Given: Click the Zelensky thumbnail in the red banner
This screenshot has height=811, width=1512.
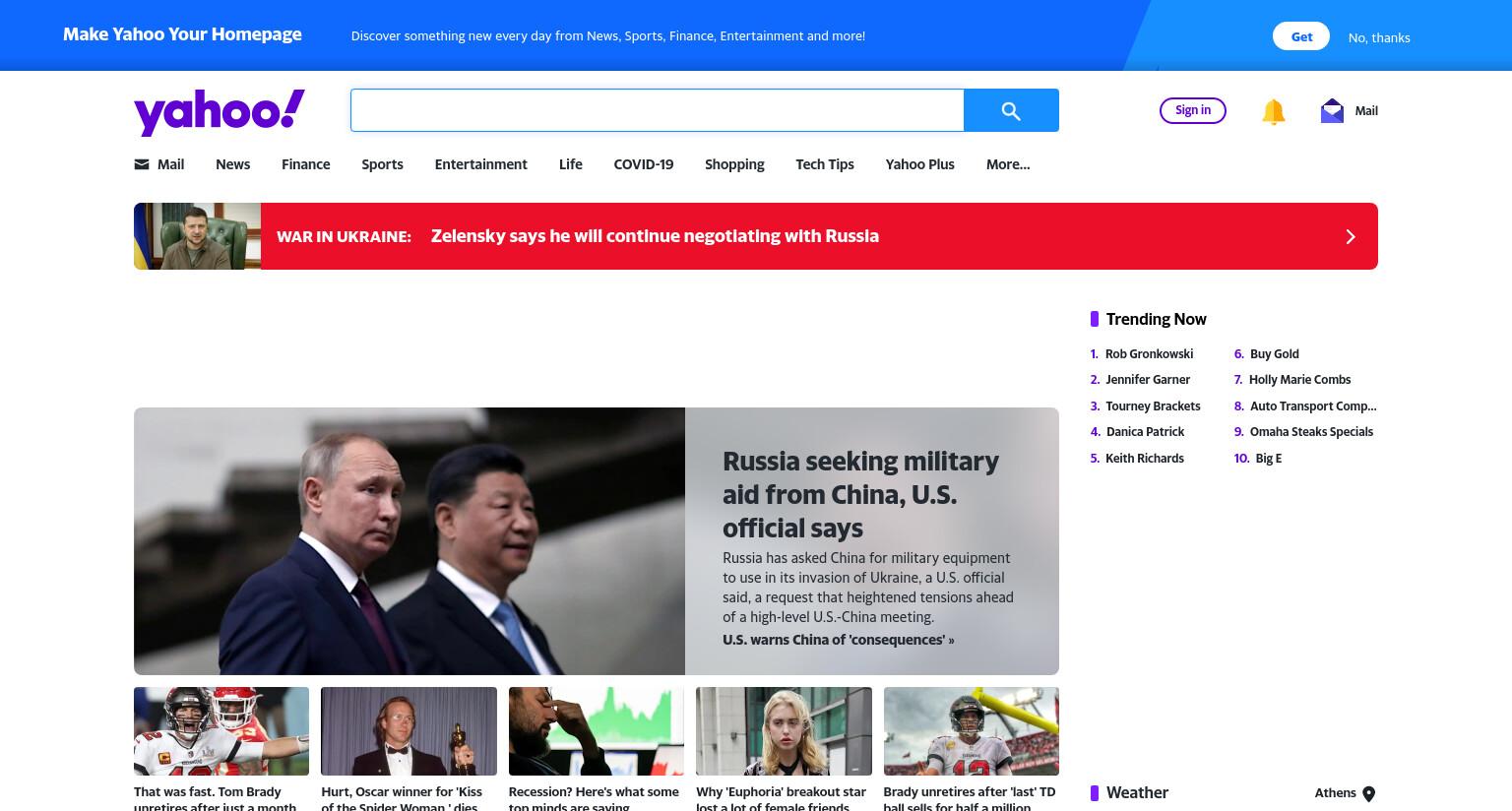Looking at the screenshot, I should click(x=197, y=236).
